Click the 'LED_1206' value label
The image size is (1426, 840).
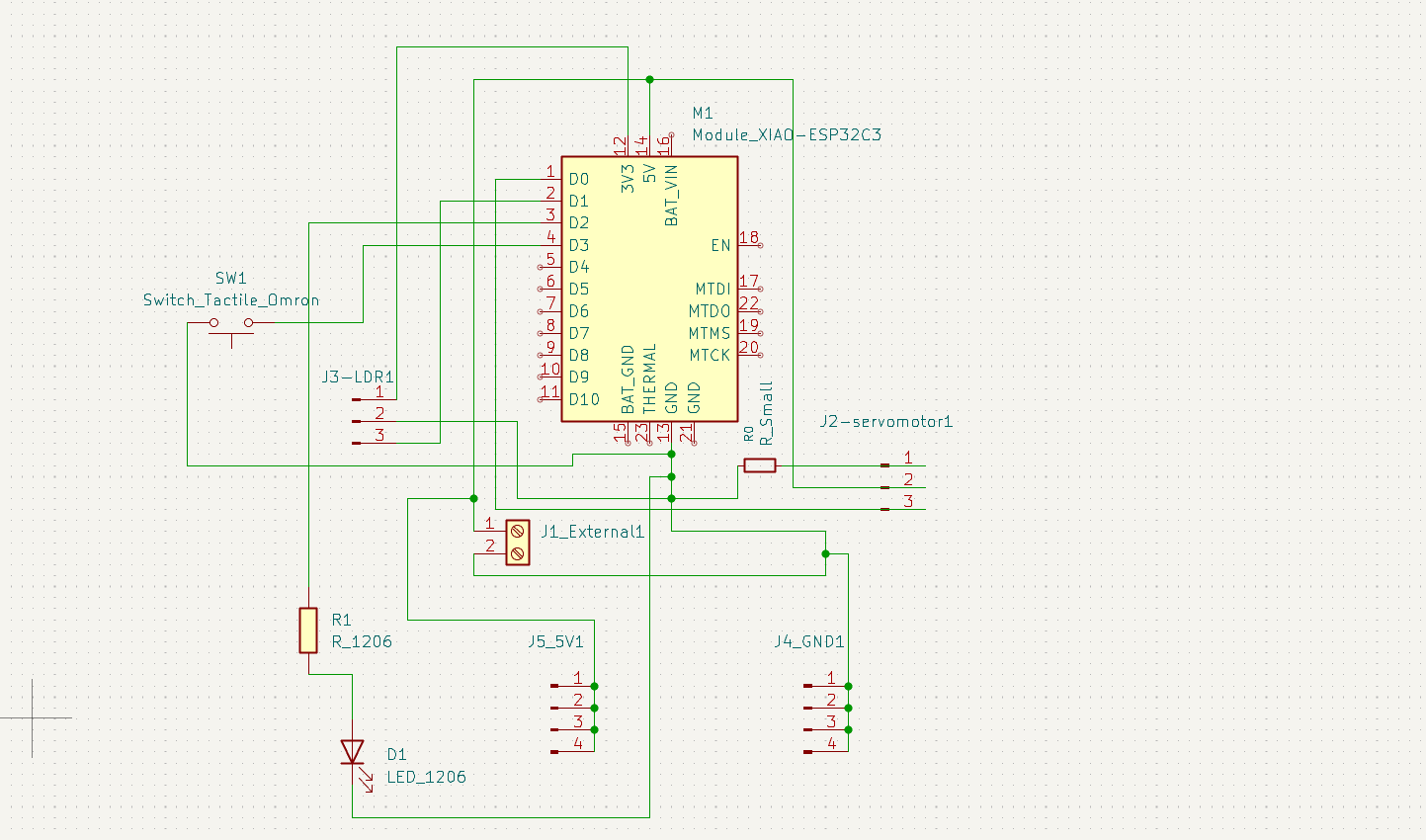tap(426, 777)
